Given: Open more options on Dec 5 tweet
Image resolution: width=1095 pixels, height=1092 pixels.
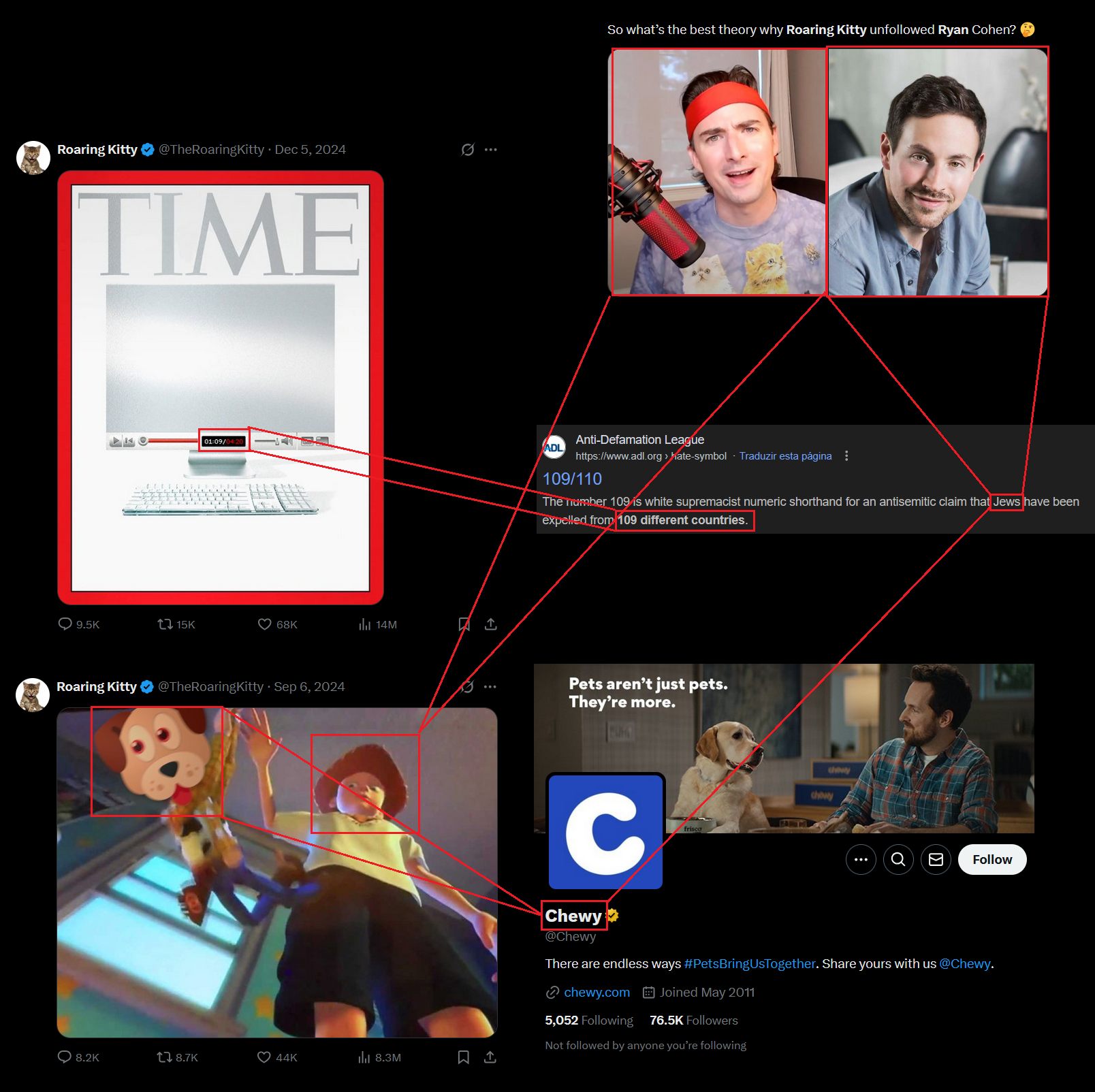Looking at the screenshot, I should coord(490,150).
